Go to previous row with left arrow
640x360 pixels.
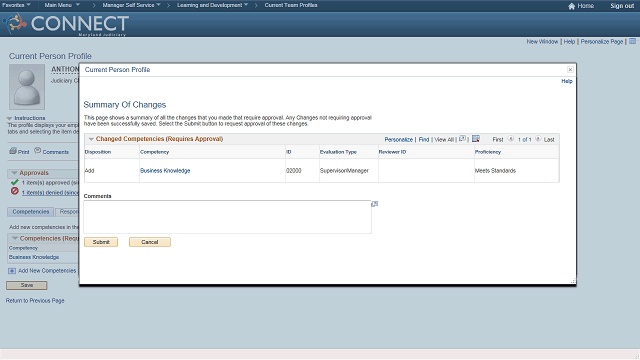(511, 139)
